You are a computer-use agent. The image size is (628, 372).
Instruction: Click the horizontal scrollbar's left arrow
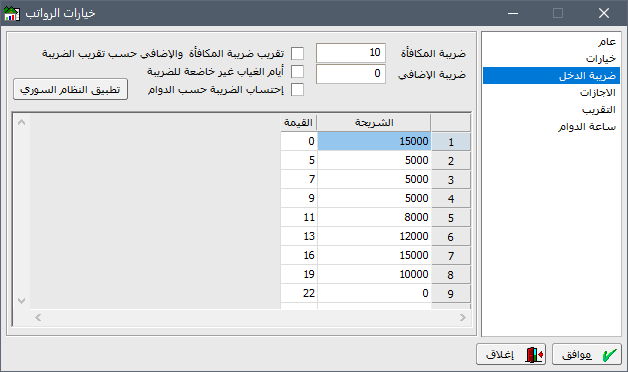tap(38, 318)
